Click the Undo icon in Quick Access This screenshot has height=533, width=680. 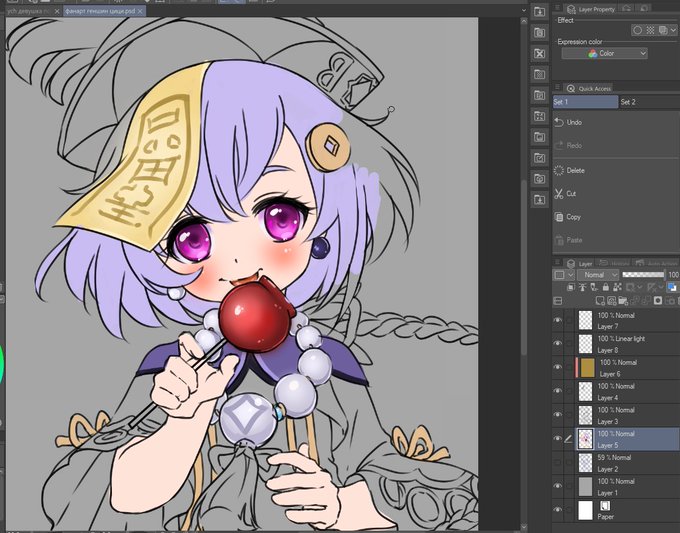pos(559,122)
